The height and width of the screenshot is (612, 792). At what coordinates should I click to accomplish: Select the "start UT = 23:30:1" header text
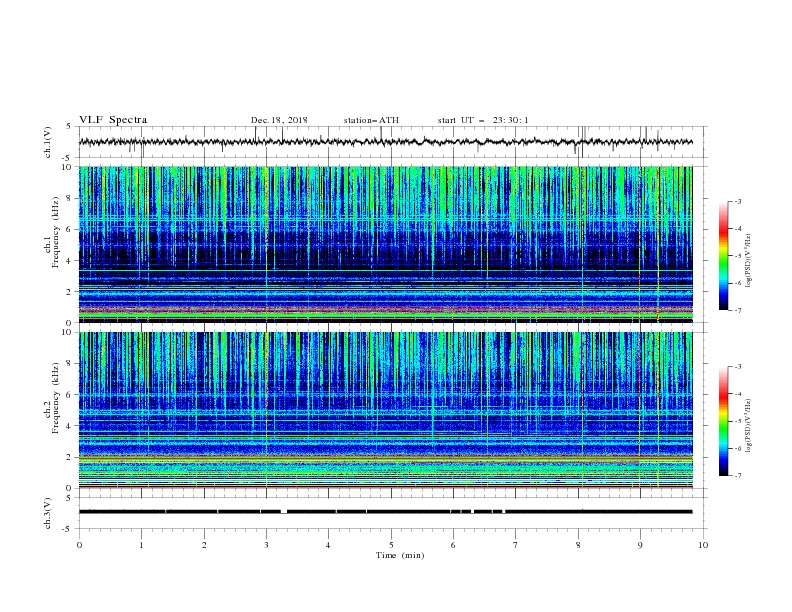tap(483, 120)
